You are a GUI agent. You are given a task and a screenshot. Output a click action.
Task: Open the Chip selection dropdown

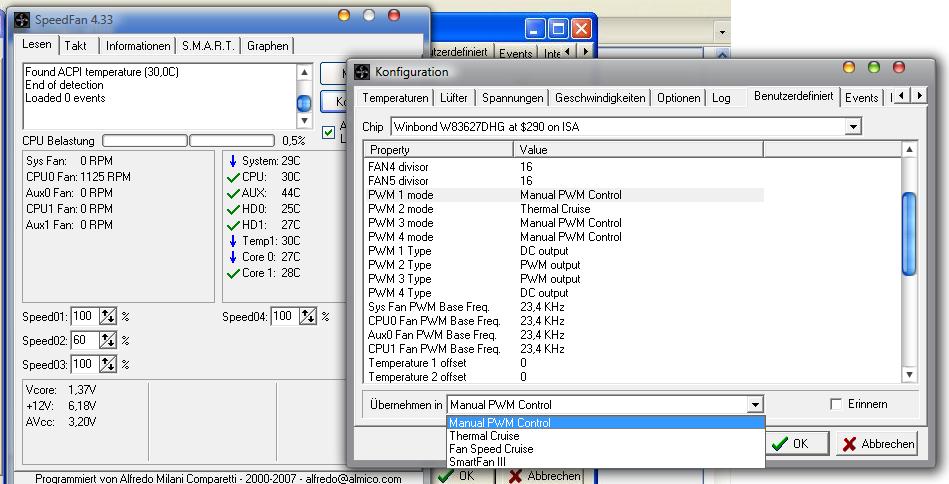click(x=853, y=127)
